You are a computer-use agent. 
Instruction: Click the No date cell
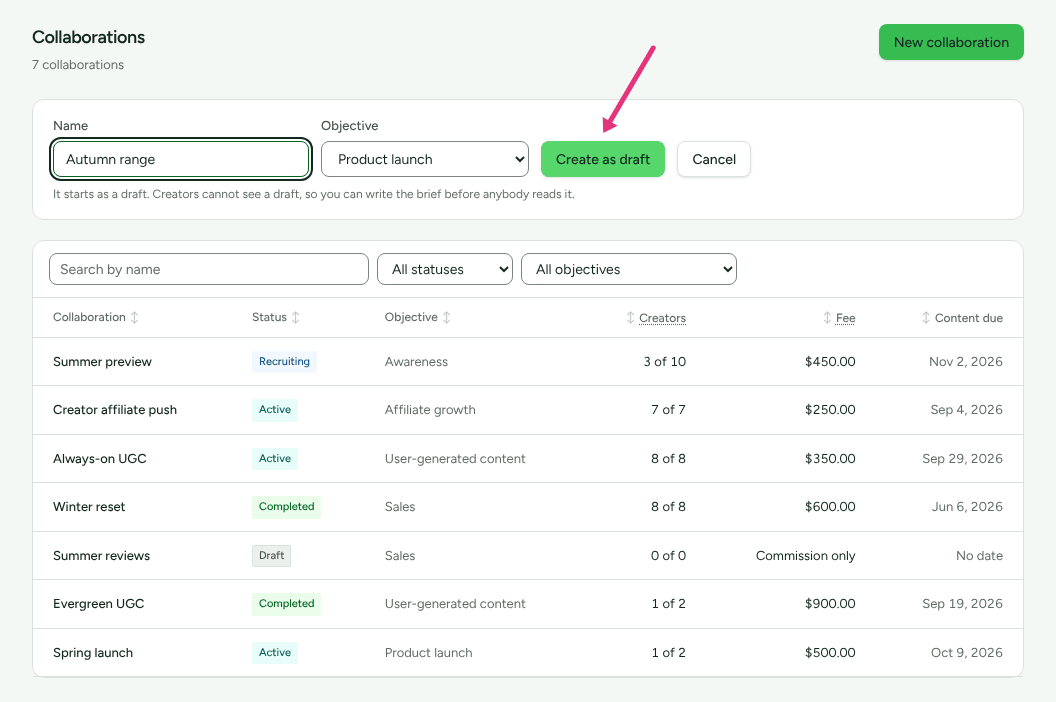[979, 556]
